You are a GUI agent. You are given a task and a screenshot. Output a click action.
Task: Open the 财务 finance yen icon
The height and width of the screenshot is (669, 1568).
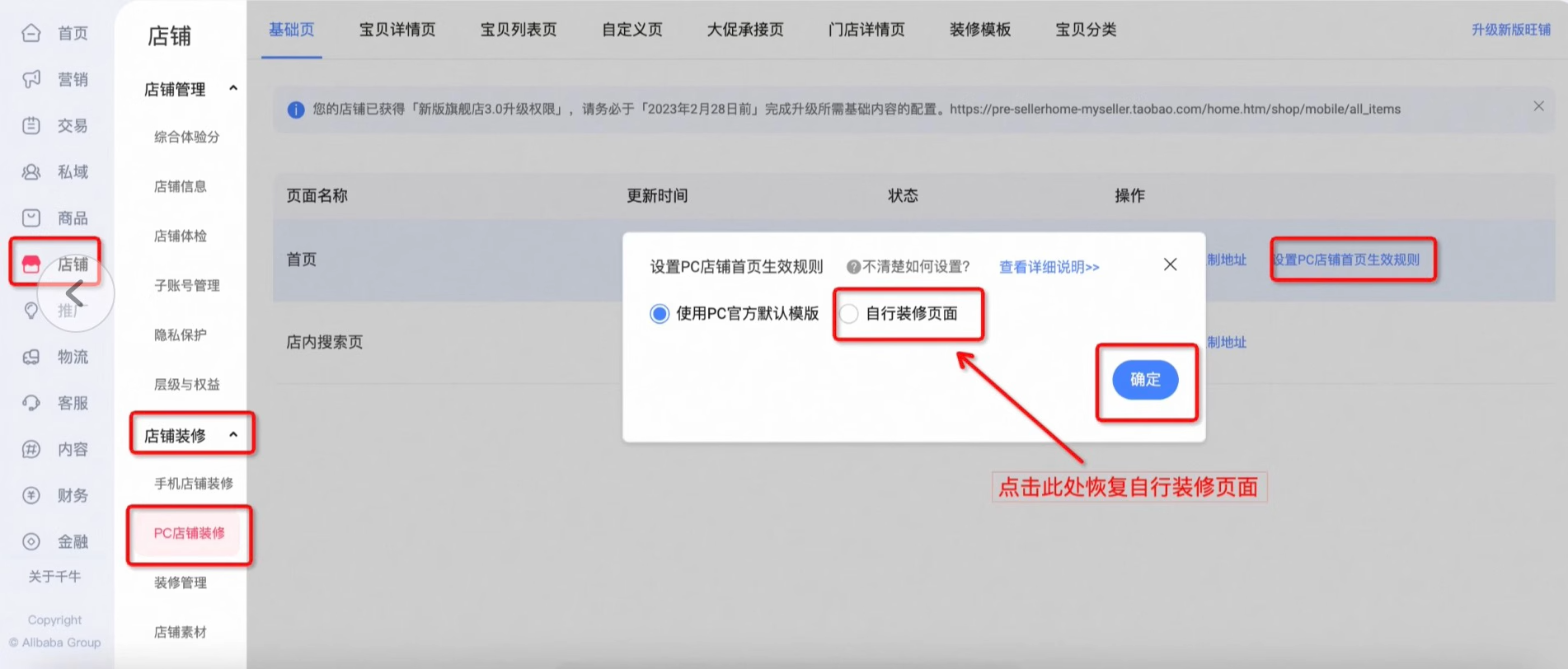pos(31,495)
